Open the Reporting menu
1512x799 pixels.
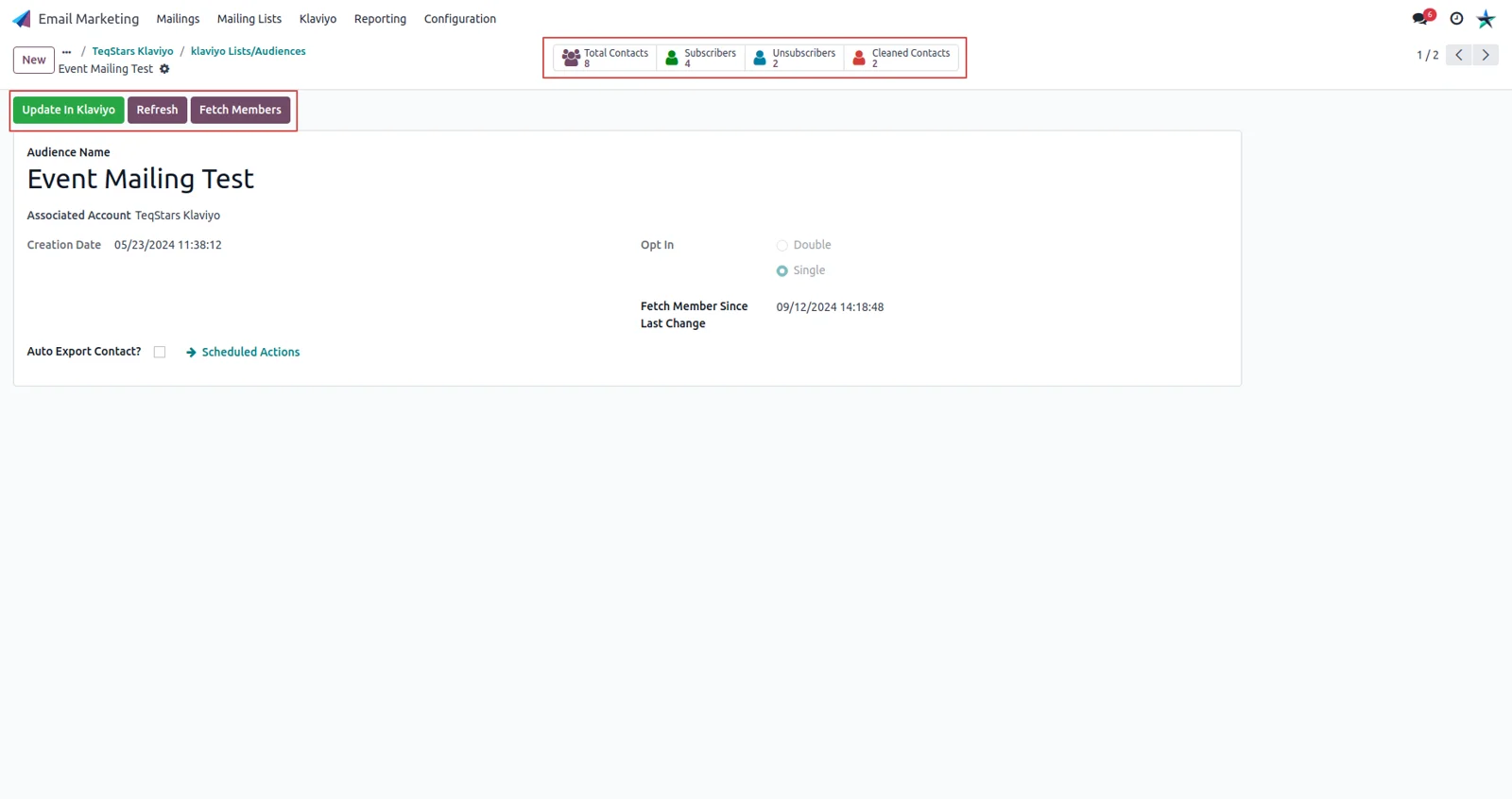(x=380, y=19)
